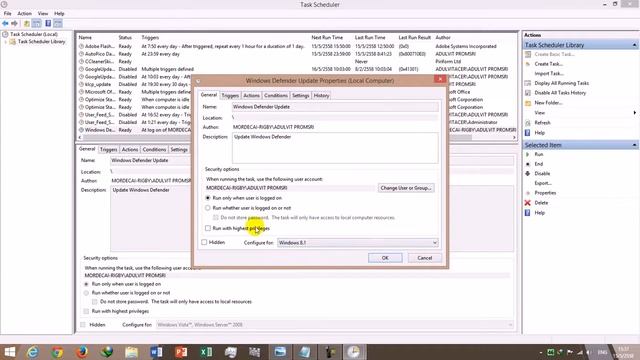Click the Refresh icon in Actions pane
This screenshot has height=360, width=640.
tap(528, 123)
